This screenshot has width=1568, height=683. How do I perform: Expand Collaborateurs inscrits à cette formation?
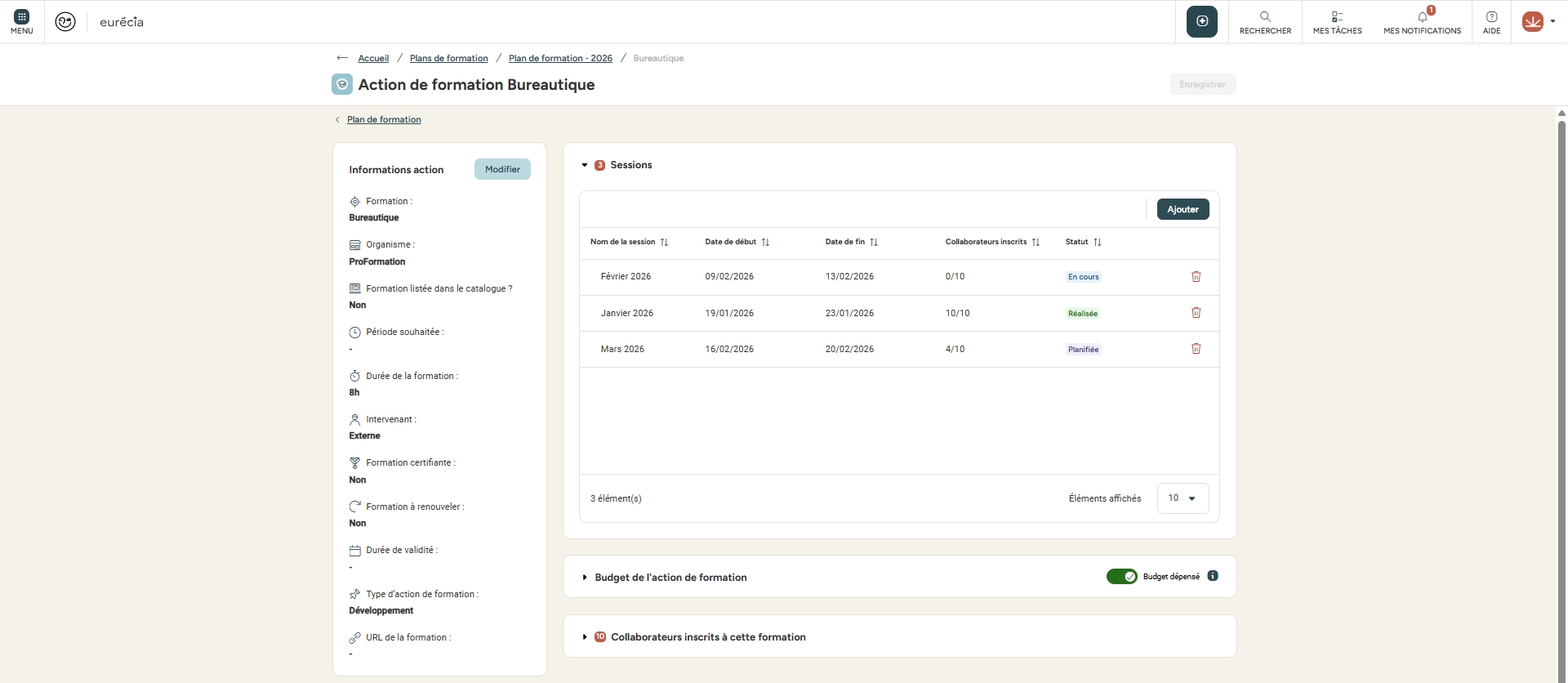click(x=585, y=637)
